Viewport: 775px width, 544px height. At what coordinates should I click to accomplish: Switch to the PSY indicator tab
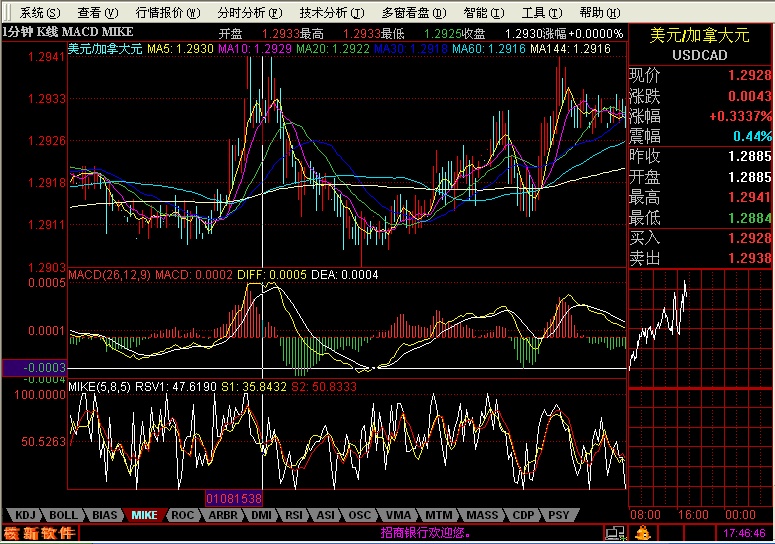[559, 515]
